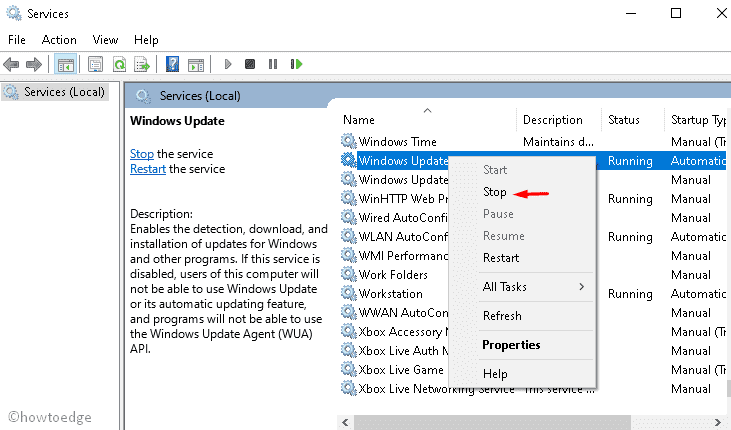Viewport: 731px width, 430px height.
Task: Open the Help menu in menu bar
Action: (x=146, y=40)
